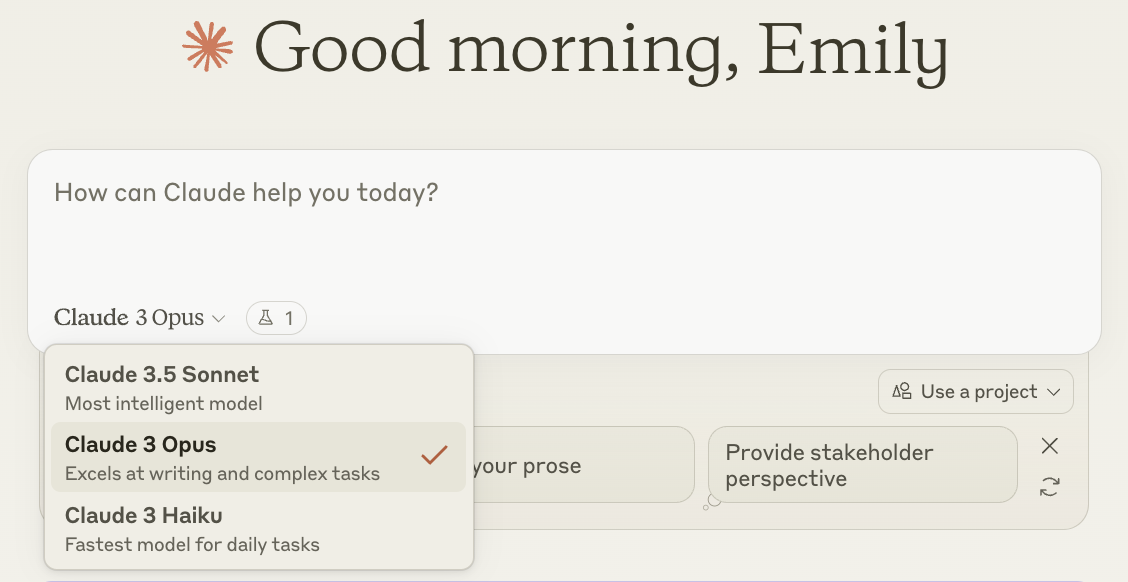Click the "1" count beside the flask
The width and height of the screenshot is (1128, 582).
point(289,318)
